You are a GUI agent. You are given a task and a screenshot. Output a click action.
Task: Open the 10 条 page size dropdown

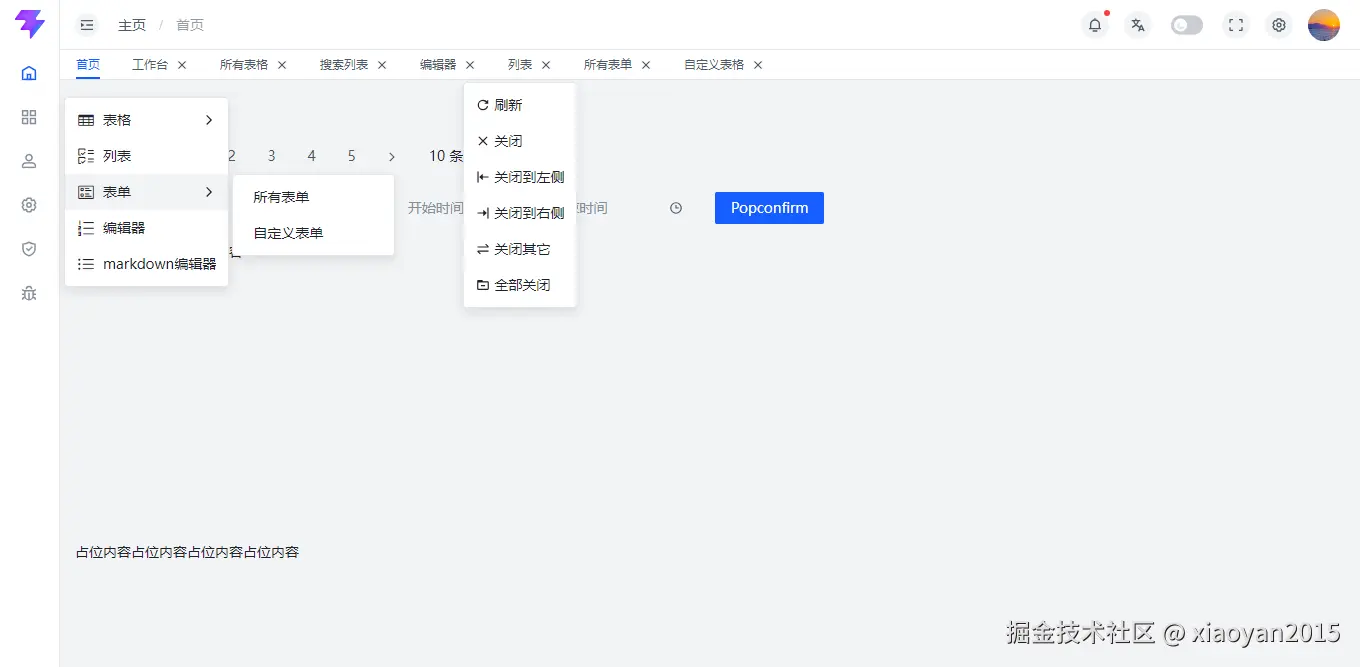[x=446, y=156]
